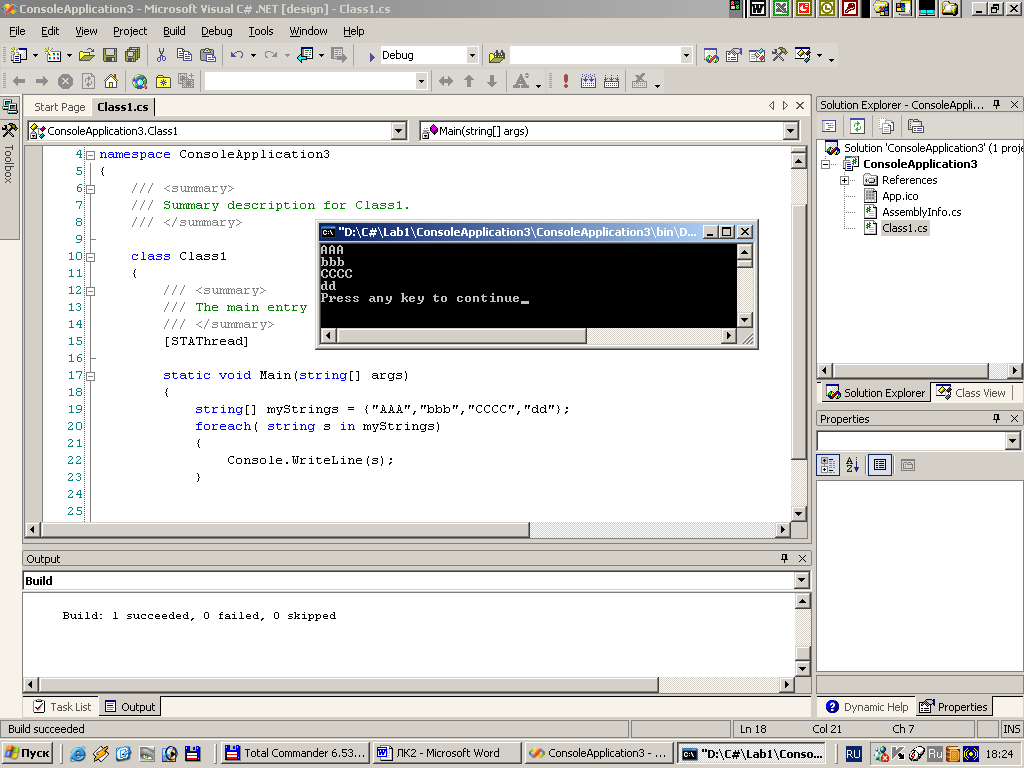Open the Tools menu
Image resolution: width=1024 pixels, height=768 pixels.
[261, 31]
